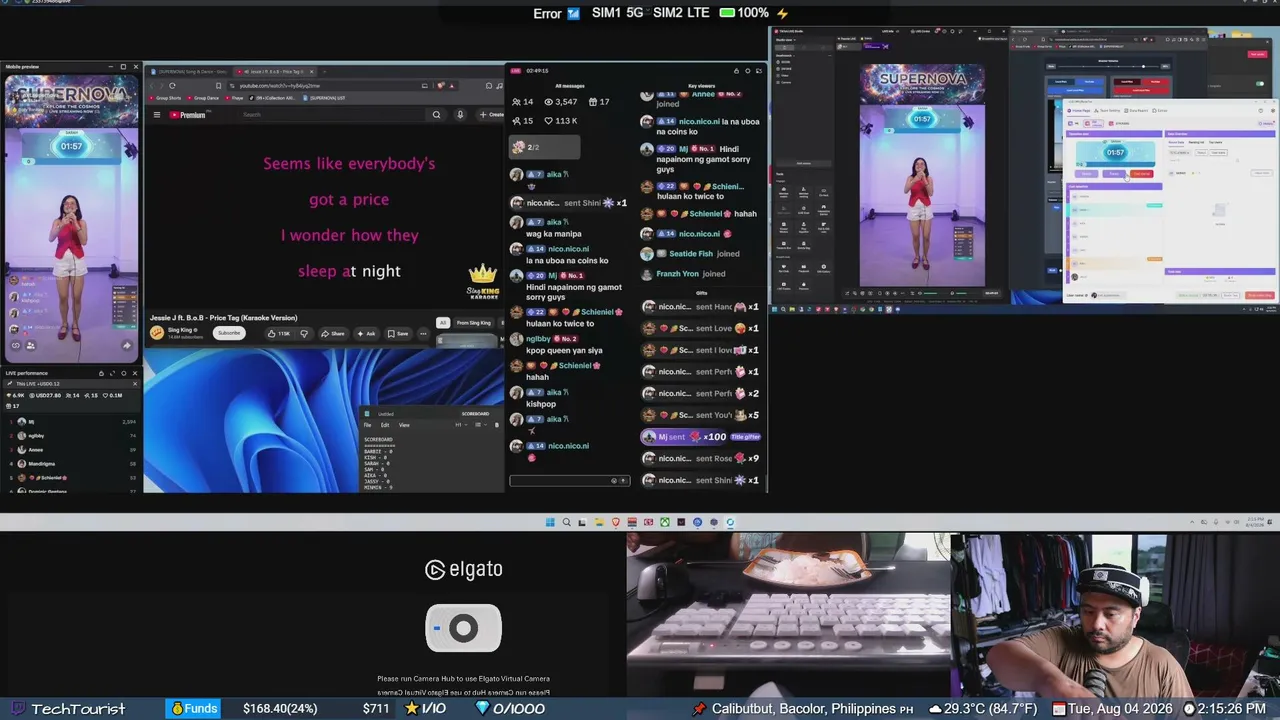Open Xbox app from taskbar
This screenshot has width=1280, height=720.
tap(664, 522)
